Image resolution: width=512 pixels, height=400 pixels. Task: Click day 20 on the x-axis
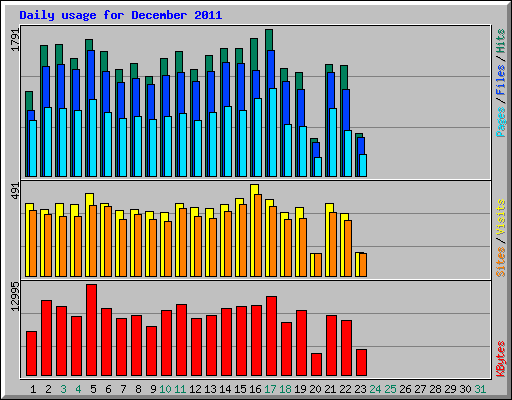(315, 389)
